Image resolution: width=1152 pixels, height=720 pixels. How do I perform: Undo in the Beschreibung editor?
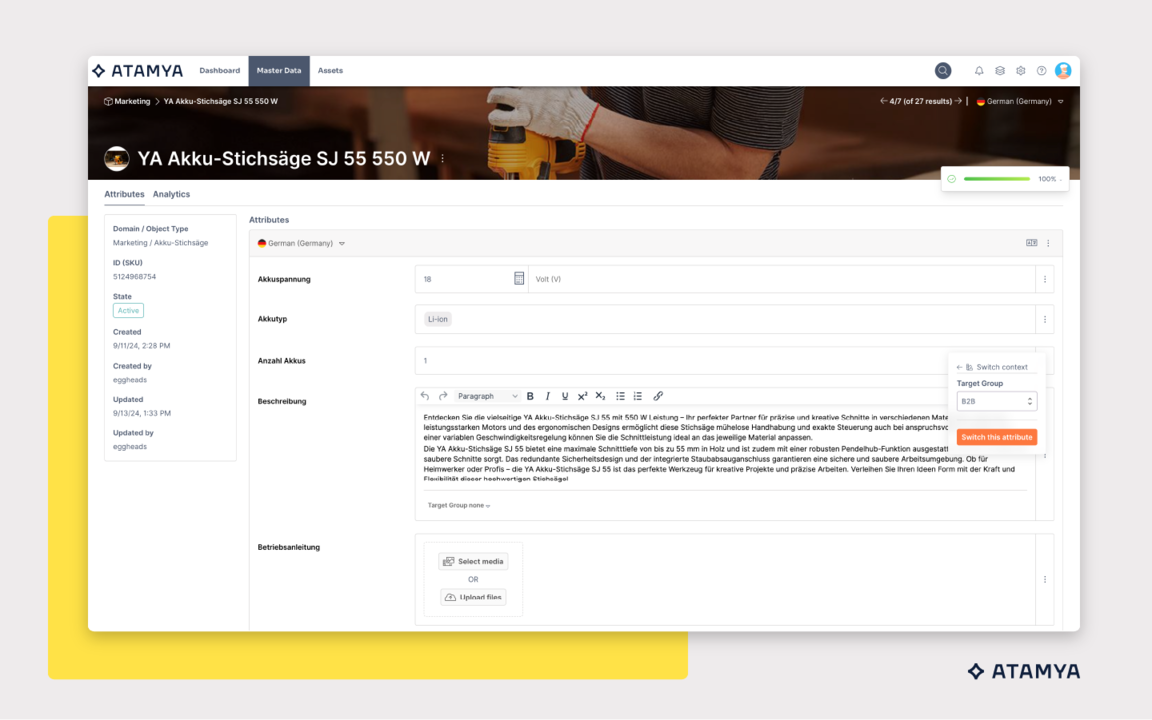(425, 396)
